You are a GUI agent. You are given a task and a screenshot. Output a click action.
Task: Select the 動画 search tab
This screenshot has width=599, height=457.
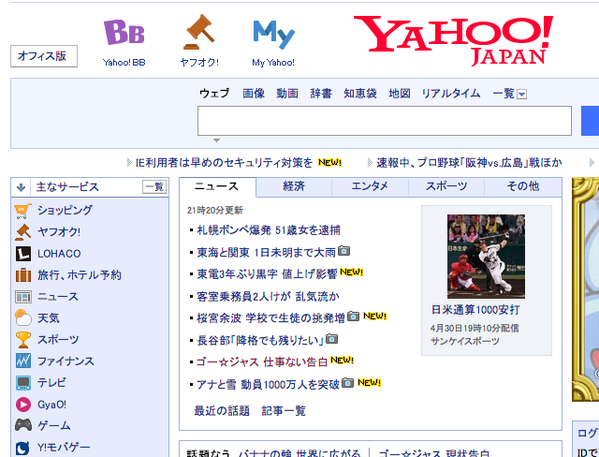click(x=287, y=93)
